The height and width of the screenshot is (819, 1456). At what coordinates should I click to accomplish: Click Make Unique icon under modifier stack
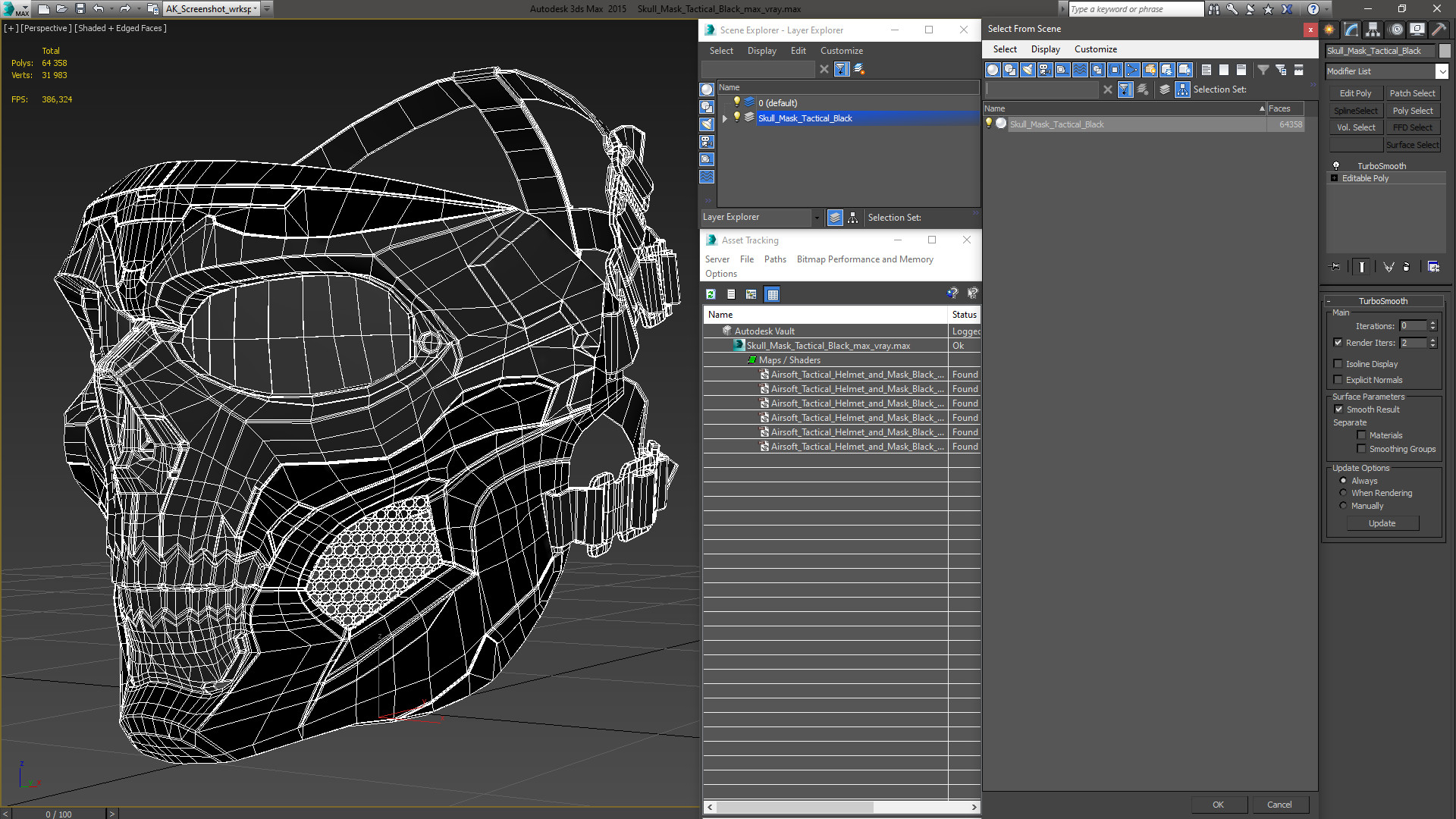point(1389,267)
